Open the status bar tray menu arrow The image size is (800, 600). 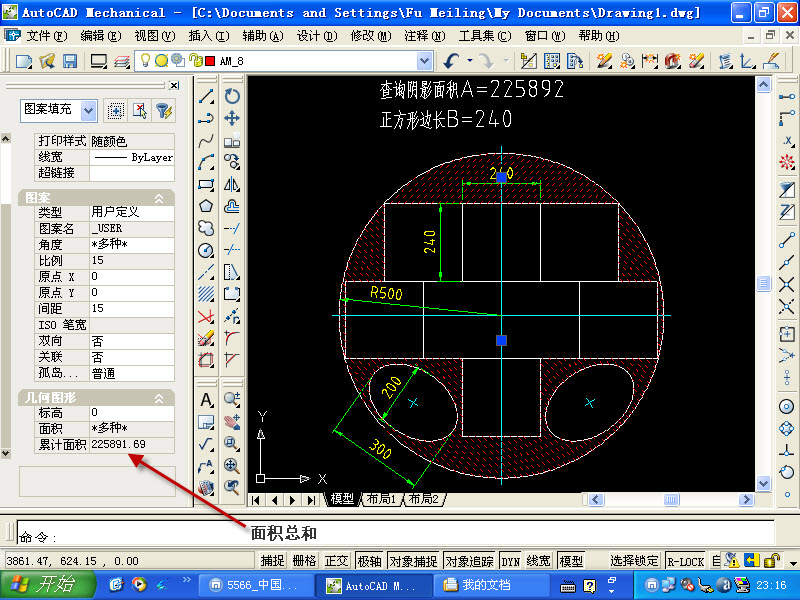coord(793,564)
